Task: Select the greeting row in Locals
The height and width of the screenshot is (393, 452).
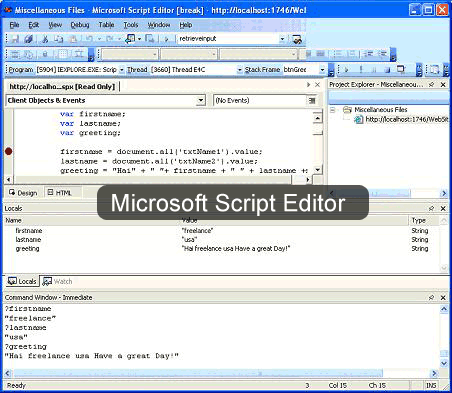Action: [222, 249]
